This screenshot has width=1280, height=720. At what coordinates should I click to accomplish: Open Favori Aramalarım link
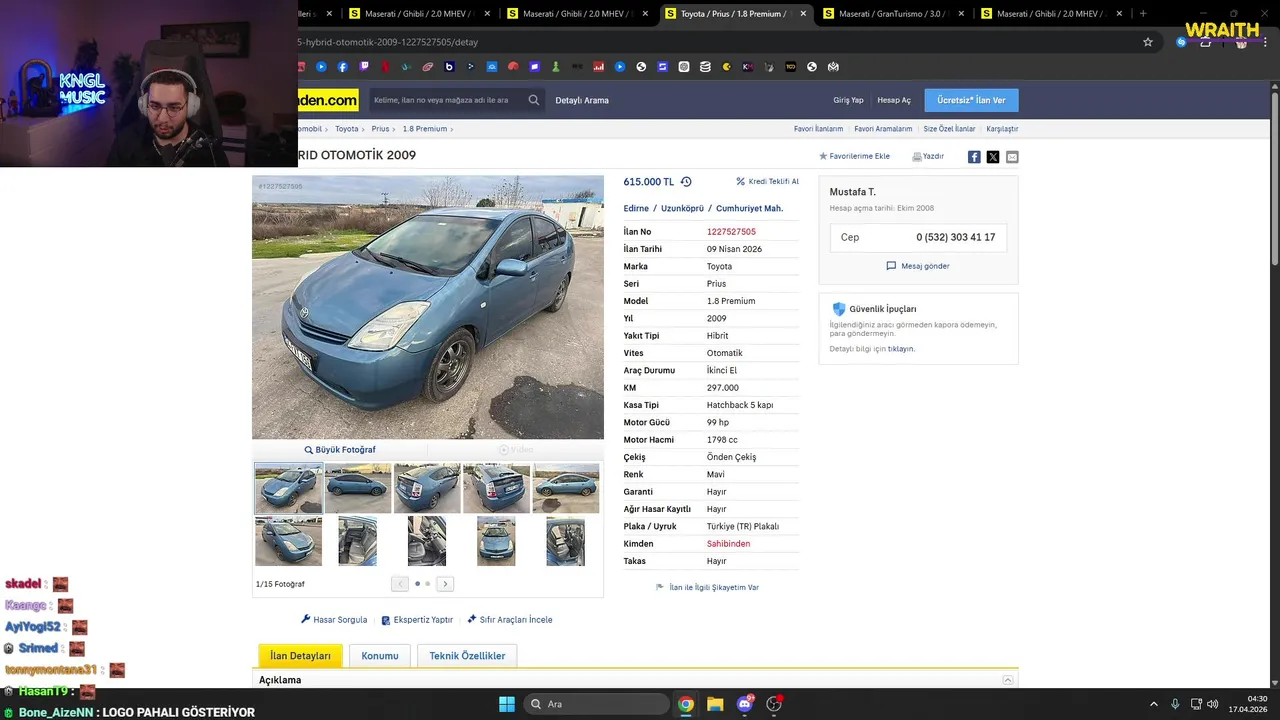tap(883, 129)
